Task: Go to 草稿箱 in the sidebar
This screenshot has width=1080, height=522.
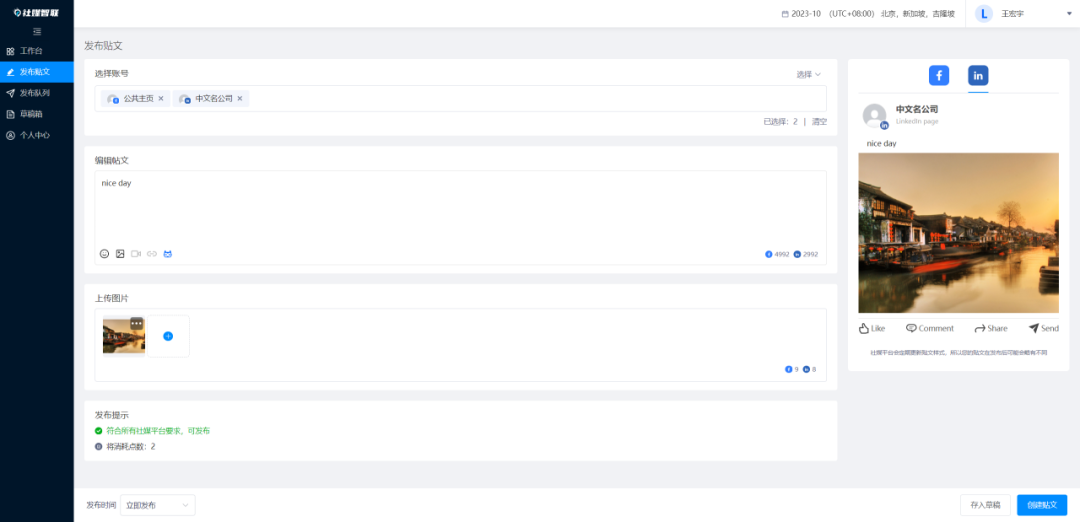Action: 31,114
